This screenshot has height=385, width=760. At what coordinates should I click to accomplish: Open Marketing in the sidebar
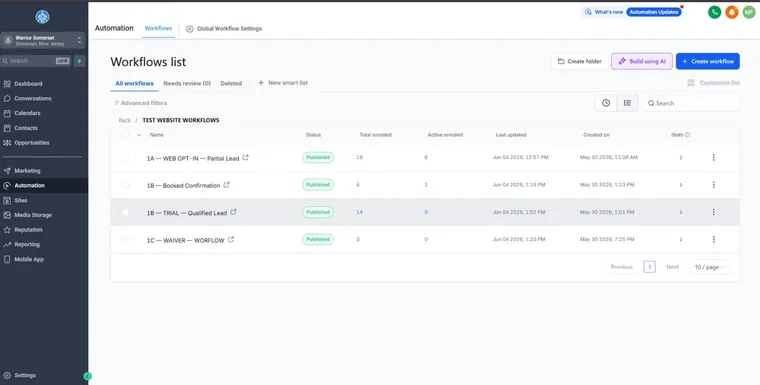tap(27, 171)
